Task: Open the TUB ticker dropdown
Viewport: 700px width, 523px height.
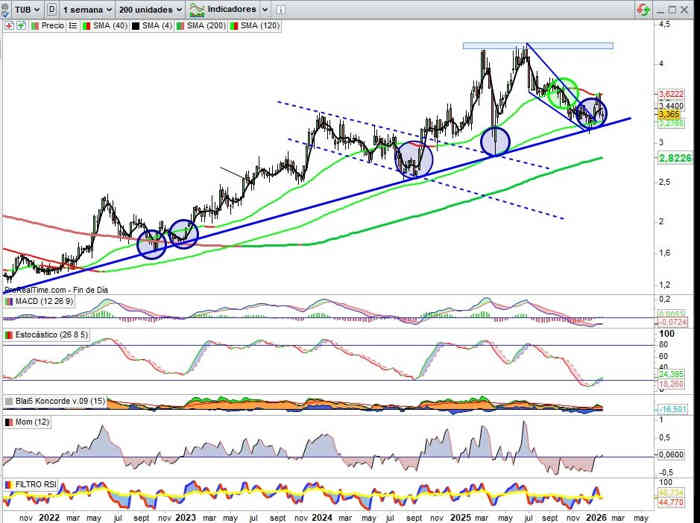Action: pos(22,8)
